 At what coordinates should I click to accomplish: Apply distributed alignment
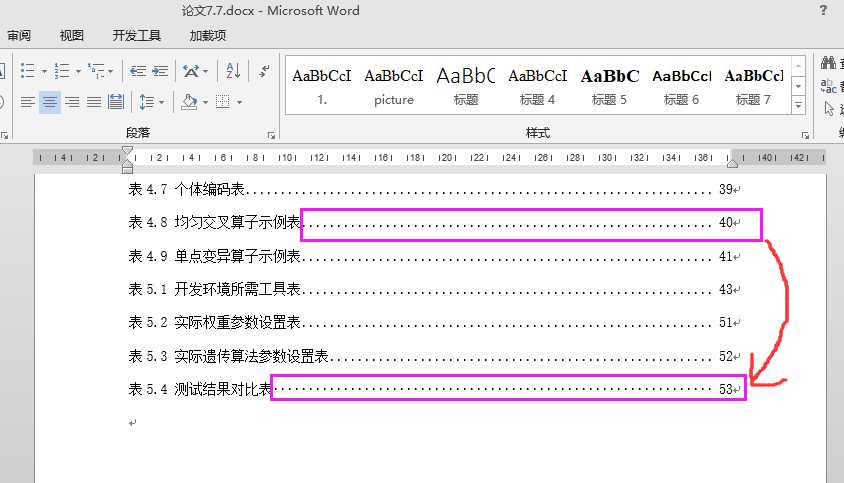click(x=116, y=102)
